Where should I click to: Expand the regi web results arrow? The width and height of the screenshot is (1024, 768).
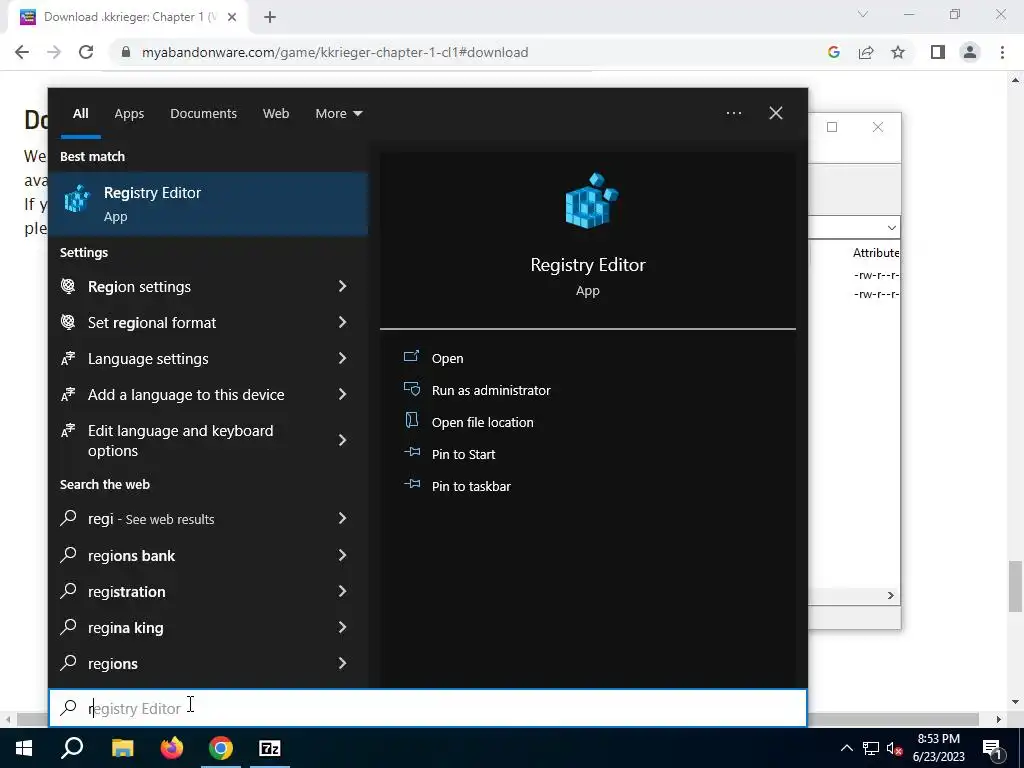[342, 518]
